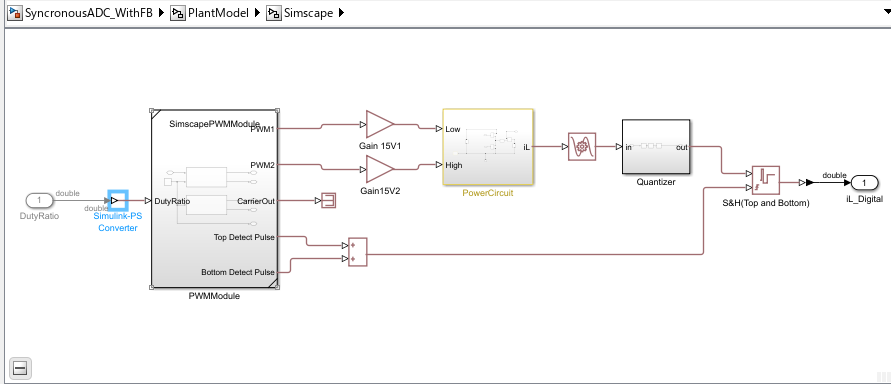Click the Quantizer subsystem block
The image size is (891, 384).
(656, 147)
